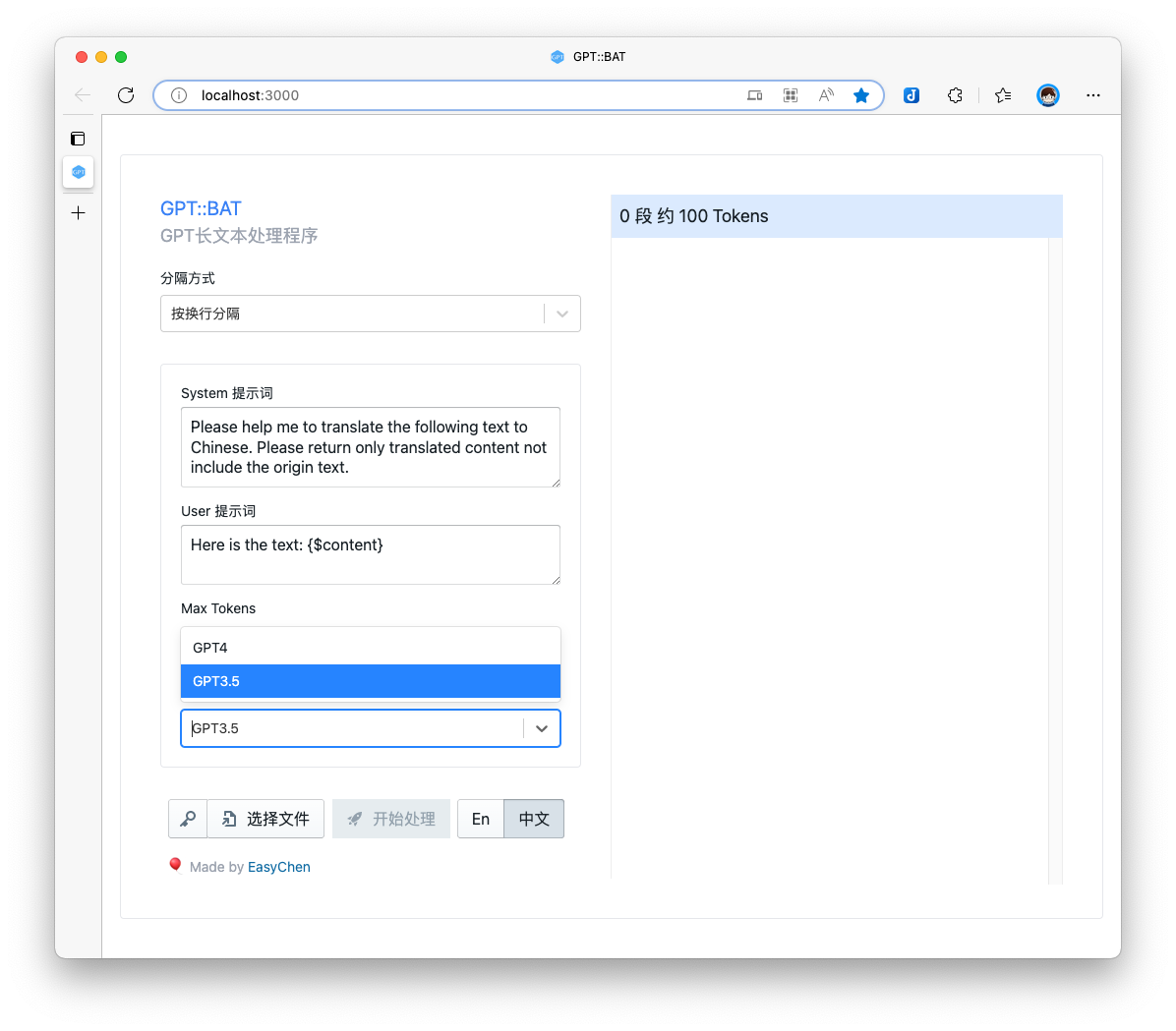Click the key settings button
1176x1031 pixels.
(x=188, y=819)
